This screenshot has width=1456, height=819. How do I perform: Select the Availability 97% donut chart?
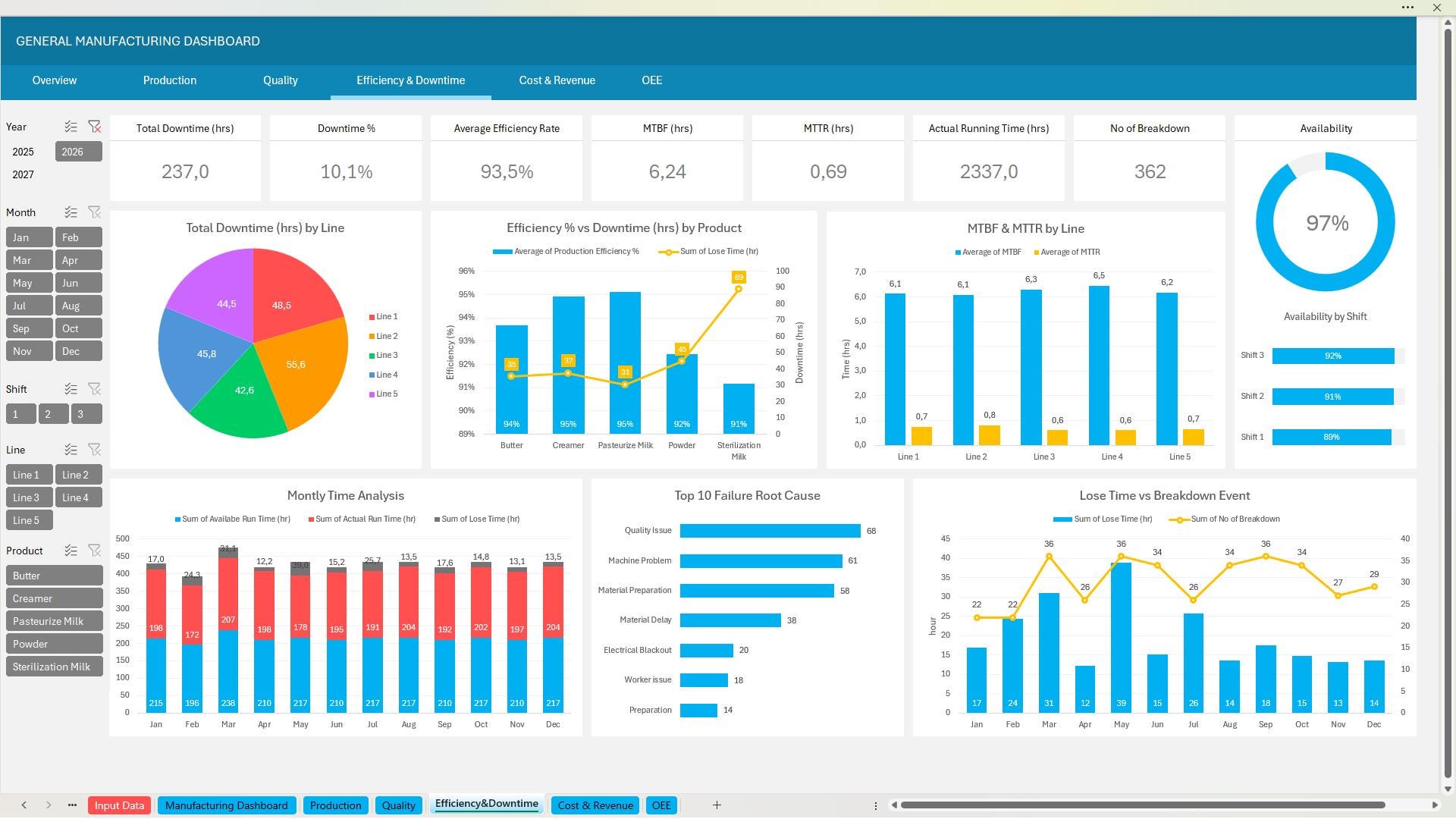1326,222
